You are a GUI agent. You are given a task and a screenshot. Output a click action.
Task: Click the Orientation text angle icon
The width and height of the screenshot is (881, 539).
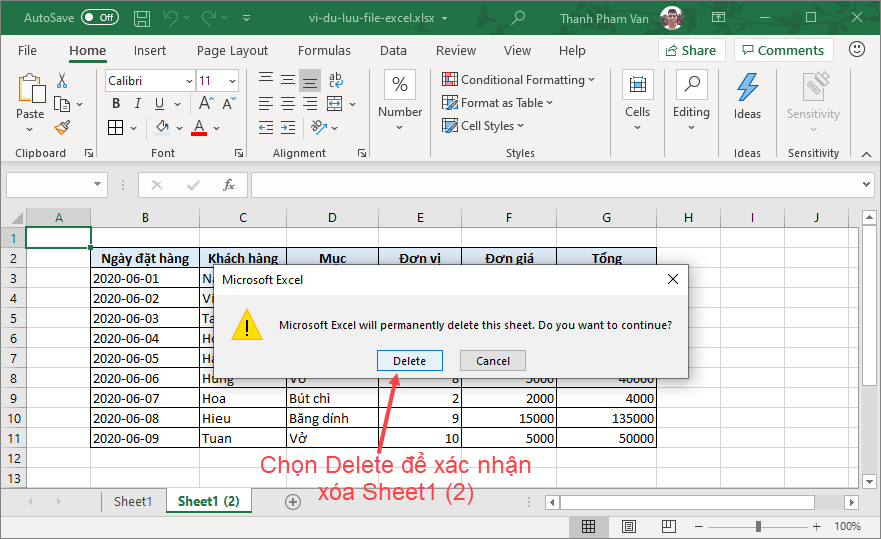319,128
